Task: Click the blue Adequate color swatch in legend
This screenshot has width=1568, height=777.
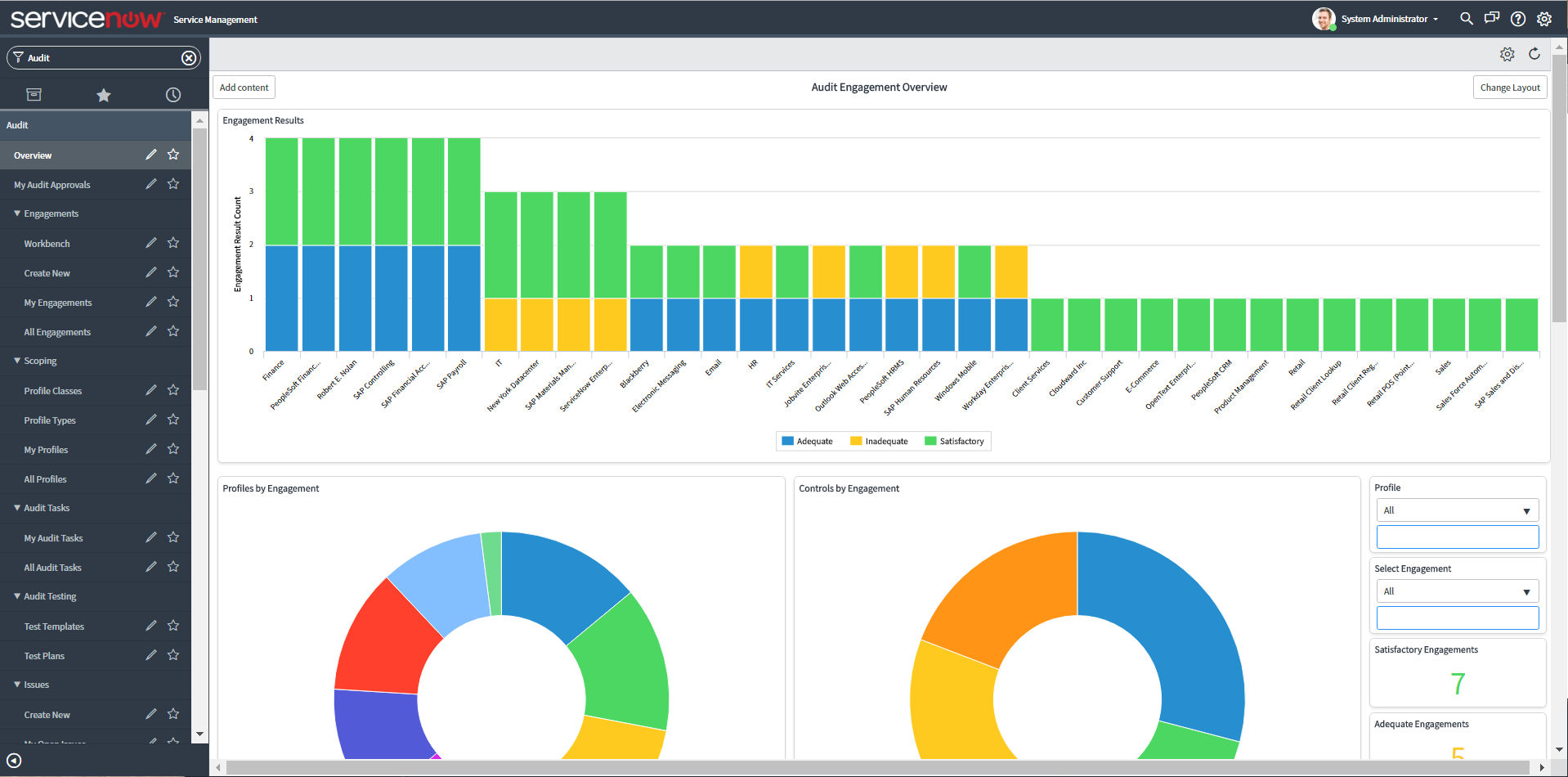Action: tap(787, 441)
